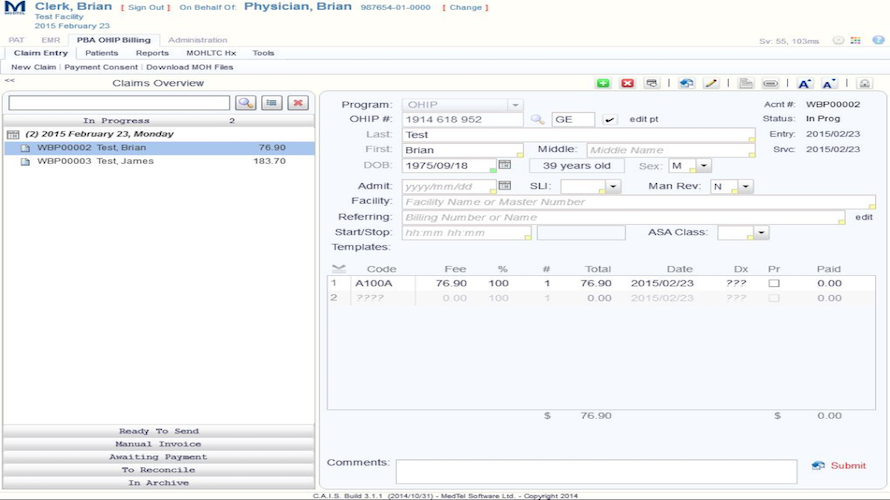Click the search magnifier button in Claims Overview
The width and height of the screenshot is (890, 500).
point(246,103)
